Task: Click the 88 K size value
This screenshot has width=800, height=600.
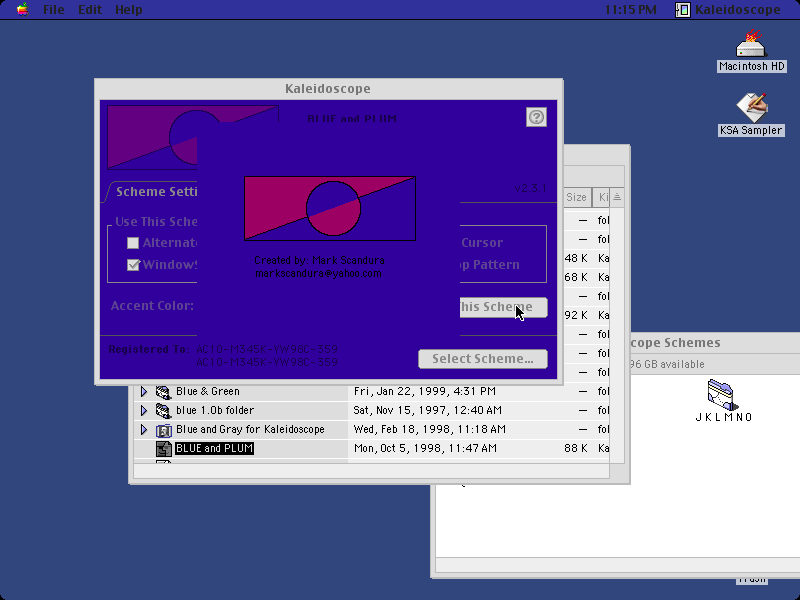Action: coord(576,448)
